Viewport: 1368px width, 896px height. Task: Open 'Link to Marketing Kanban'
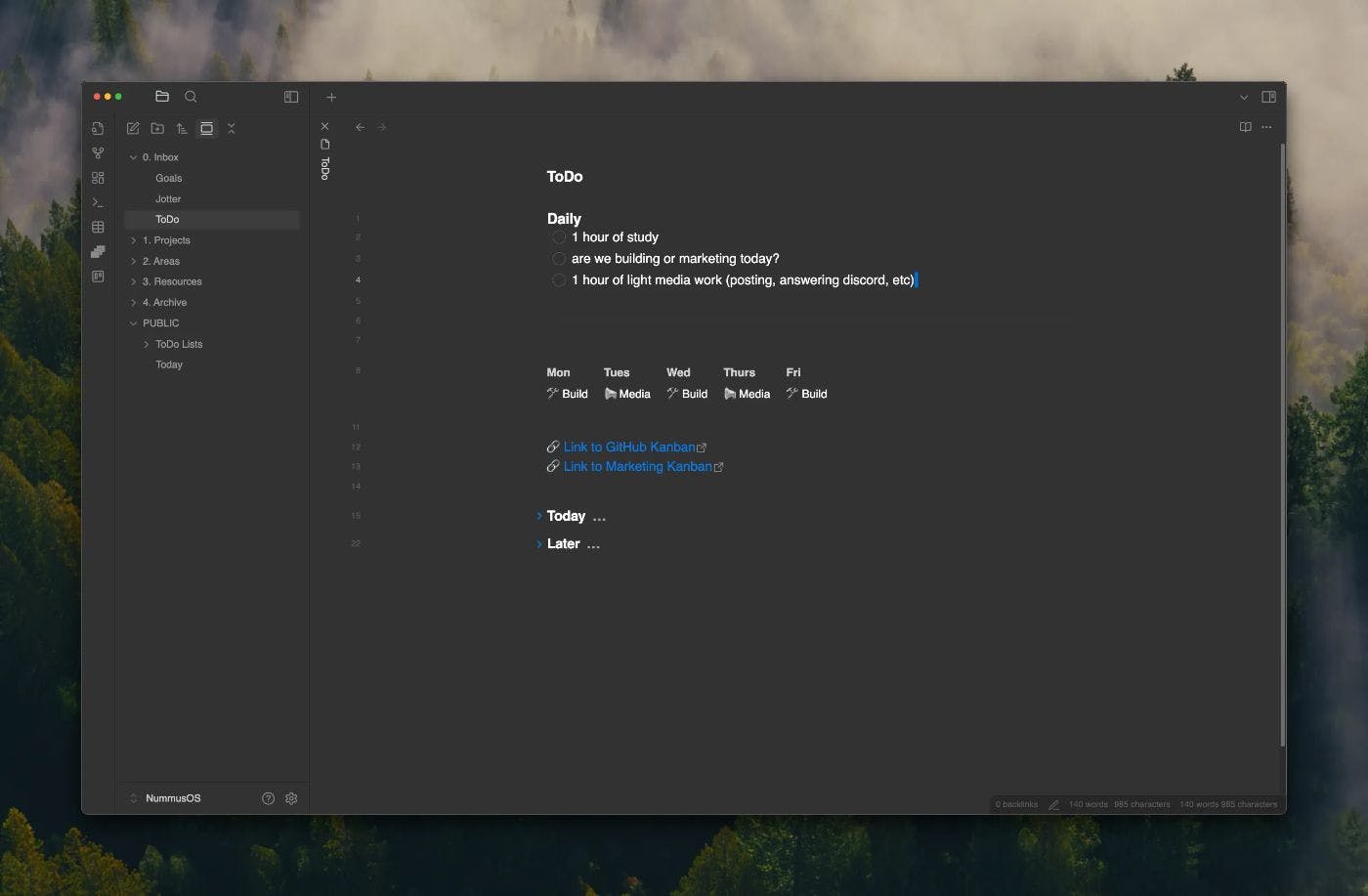click(x=637, y=466)
